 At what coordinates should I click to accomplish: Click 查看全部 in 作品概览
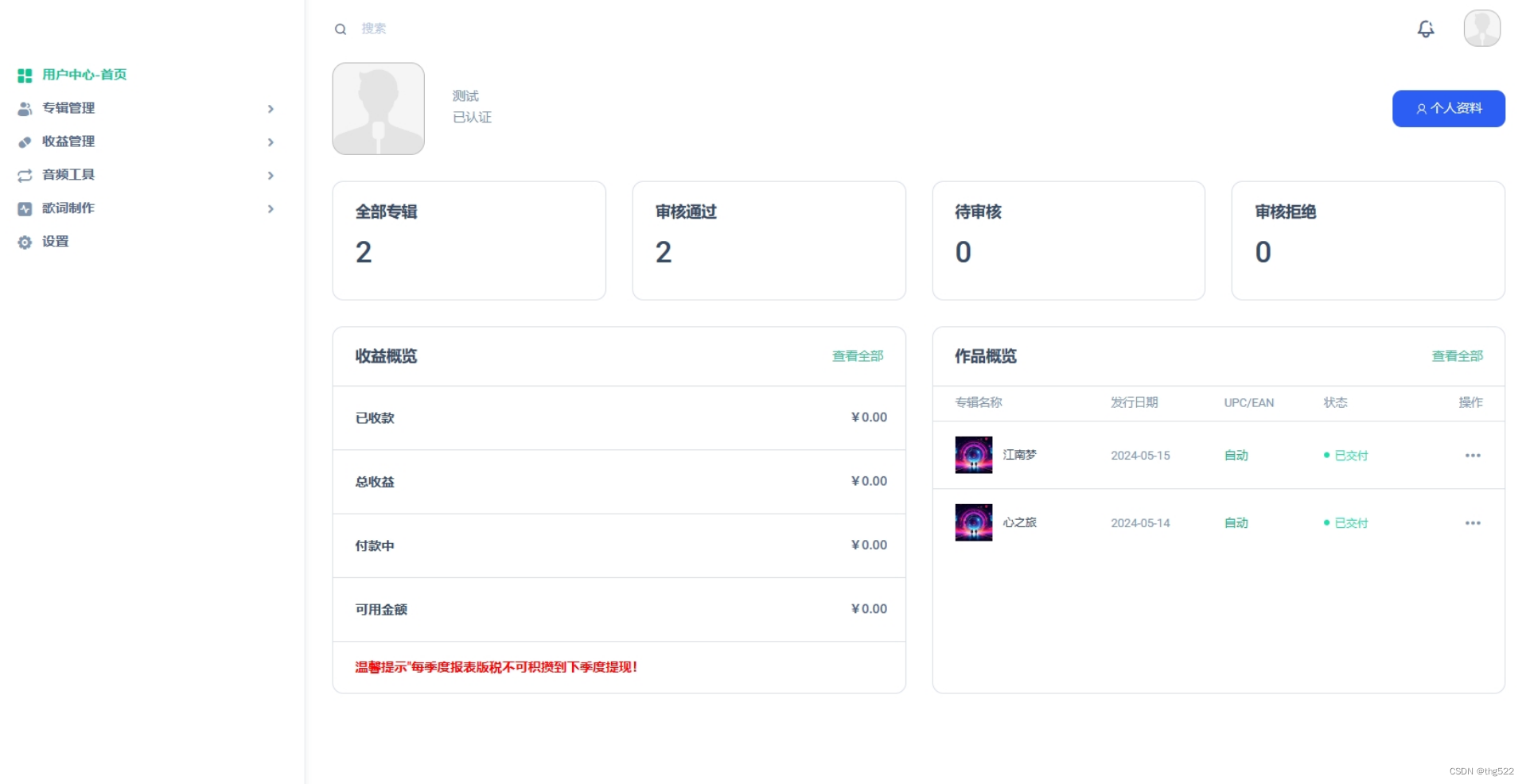1457,356
